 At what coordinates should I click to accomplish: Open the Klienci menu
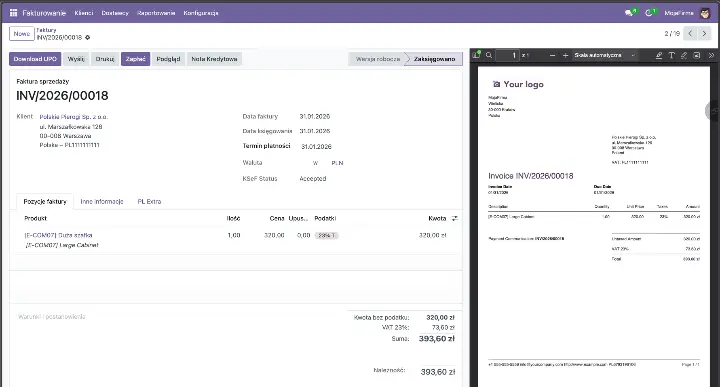pyautogui.click(x=84, y=13)
